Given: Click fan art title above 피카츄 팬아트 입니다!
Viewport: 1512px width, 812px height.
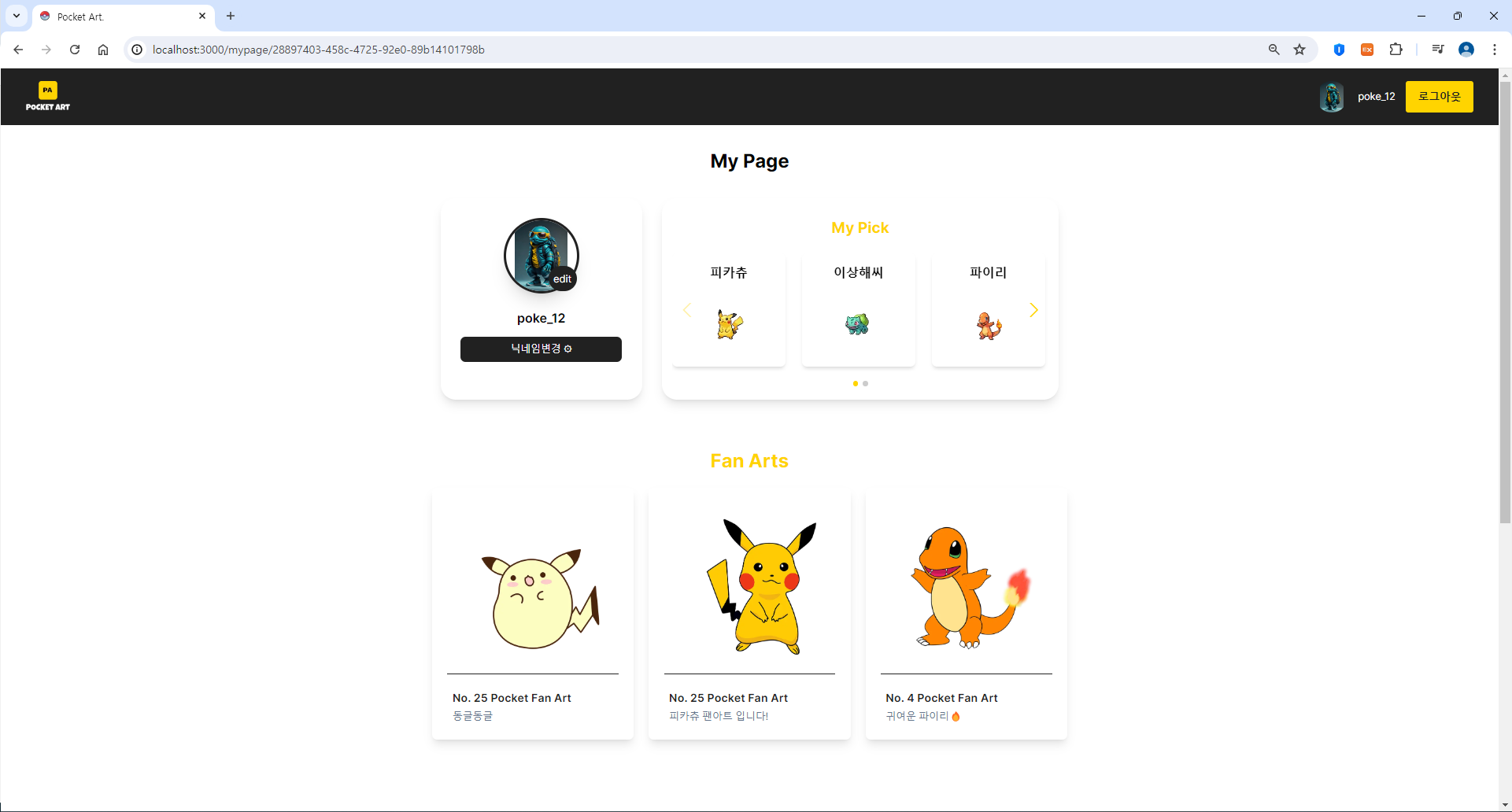Looking at the screenshot, I should coord(728,698).
